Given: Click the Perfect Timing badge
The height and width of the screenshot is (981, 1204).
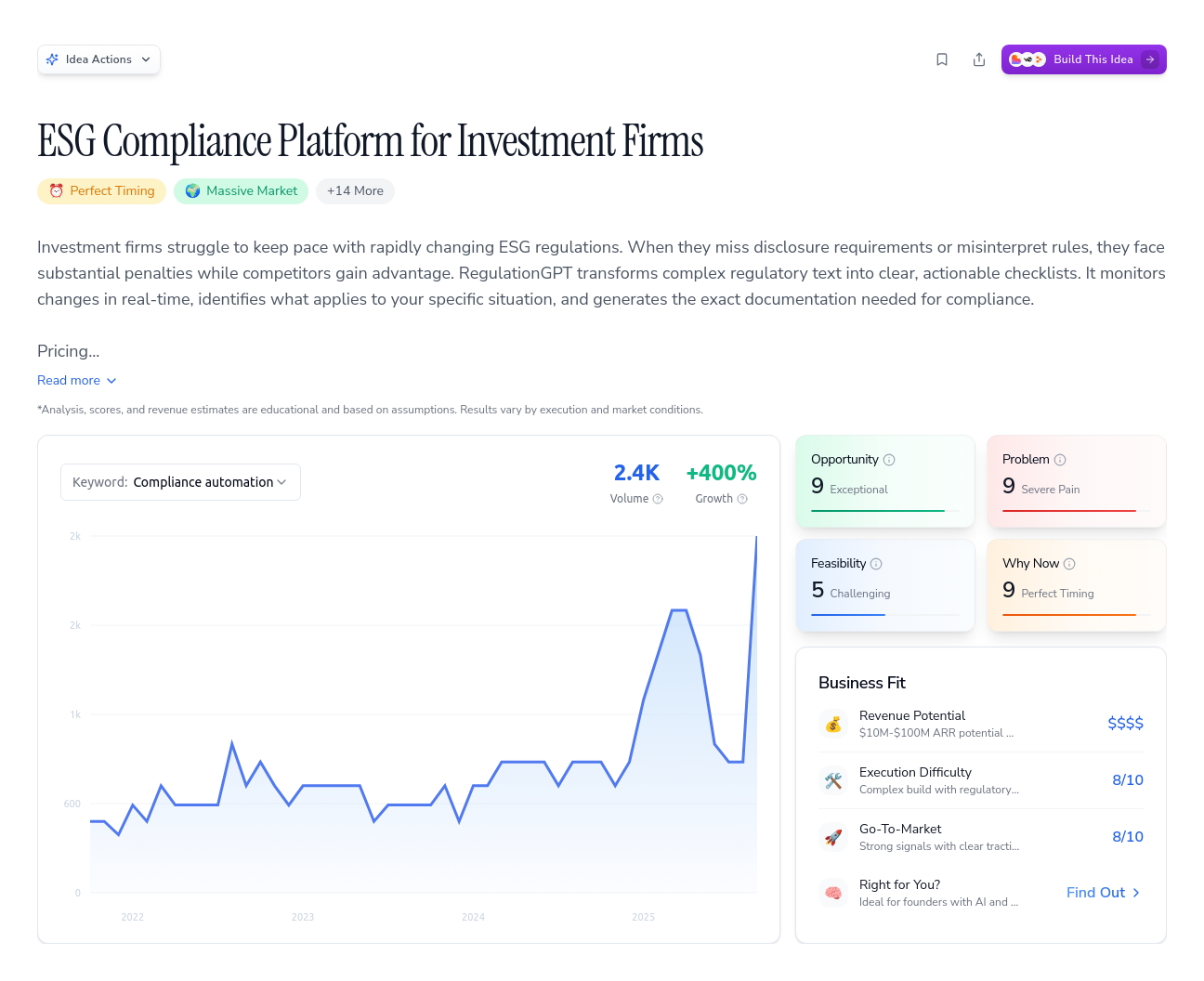Looking at the screenshot, I should 101,191.
